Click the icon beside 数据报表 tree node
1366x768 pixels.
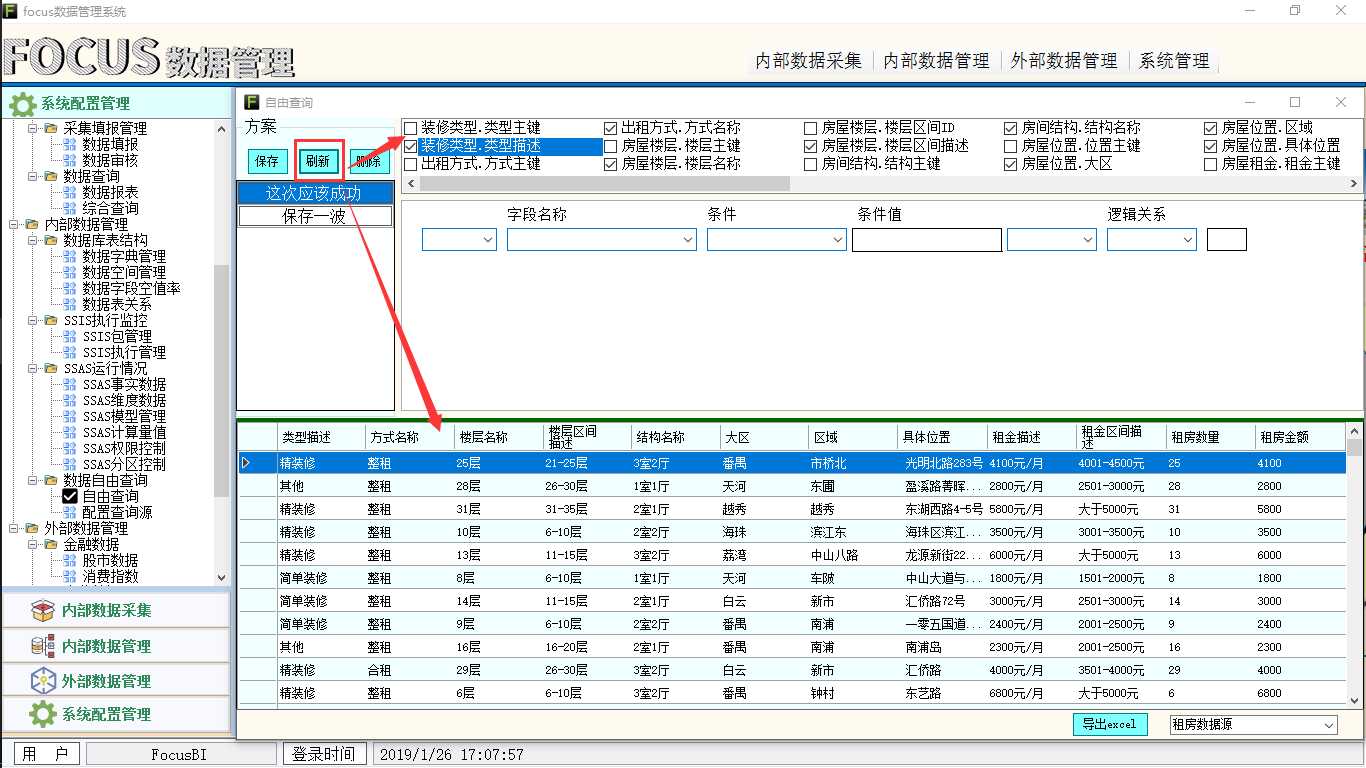click(70, 192)
